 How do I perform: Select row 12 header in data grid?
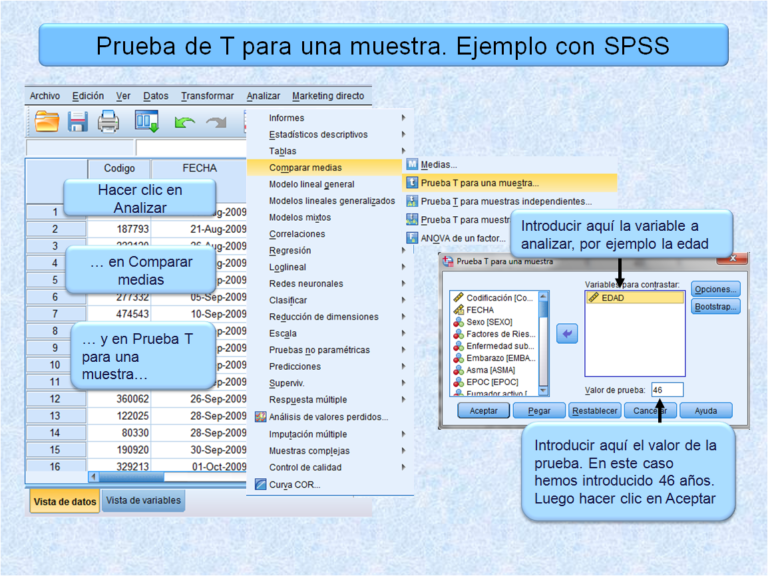[x=55, y=399]
